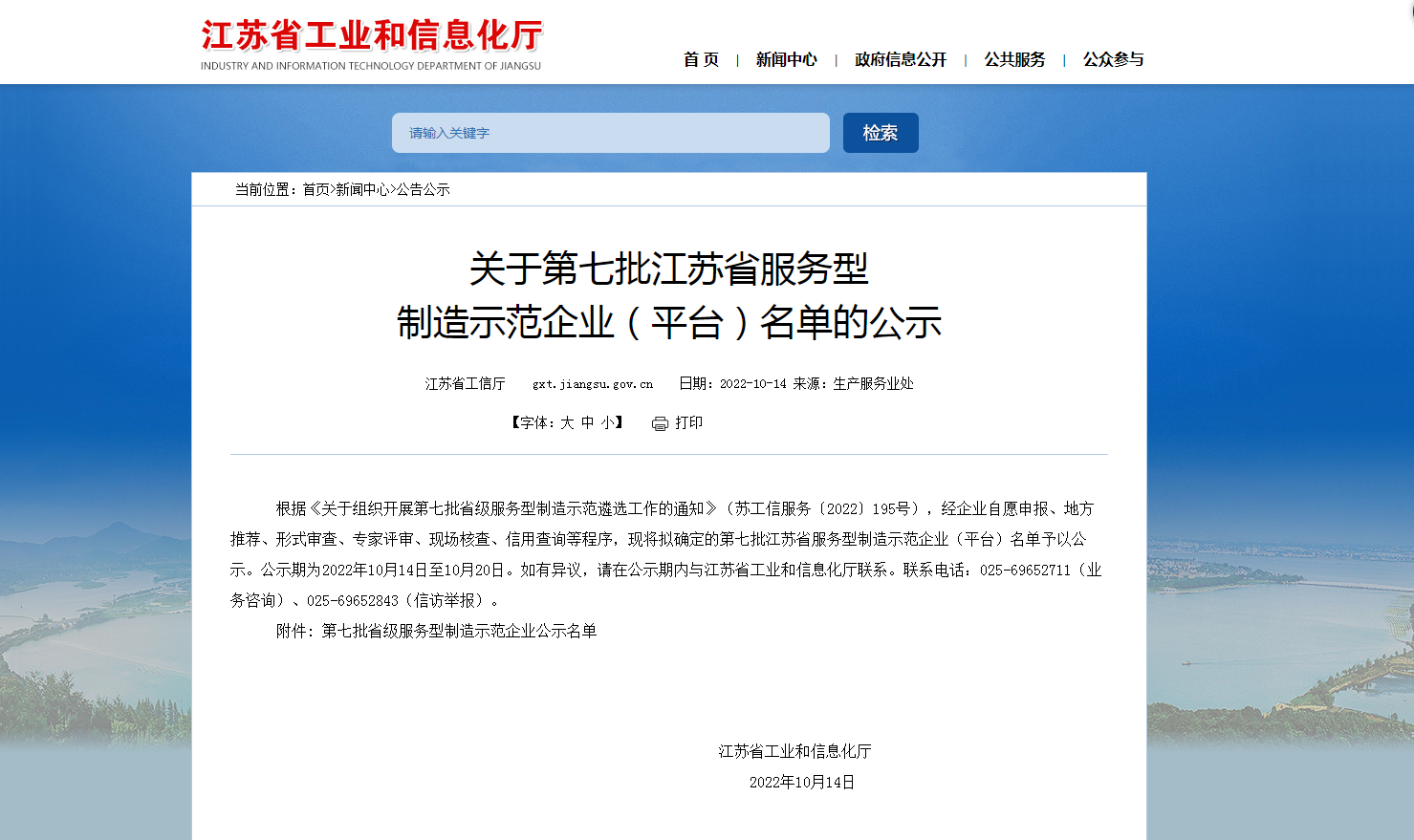Open attachment 第七批省级服务型制造示范企业公示名单
Screen dimensions: 1414x840
459,631
